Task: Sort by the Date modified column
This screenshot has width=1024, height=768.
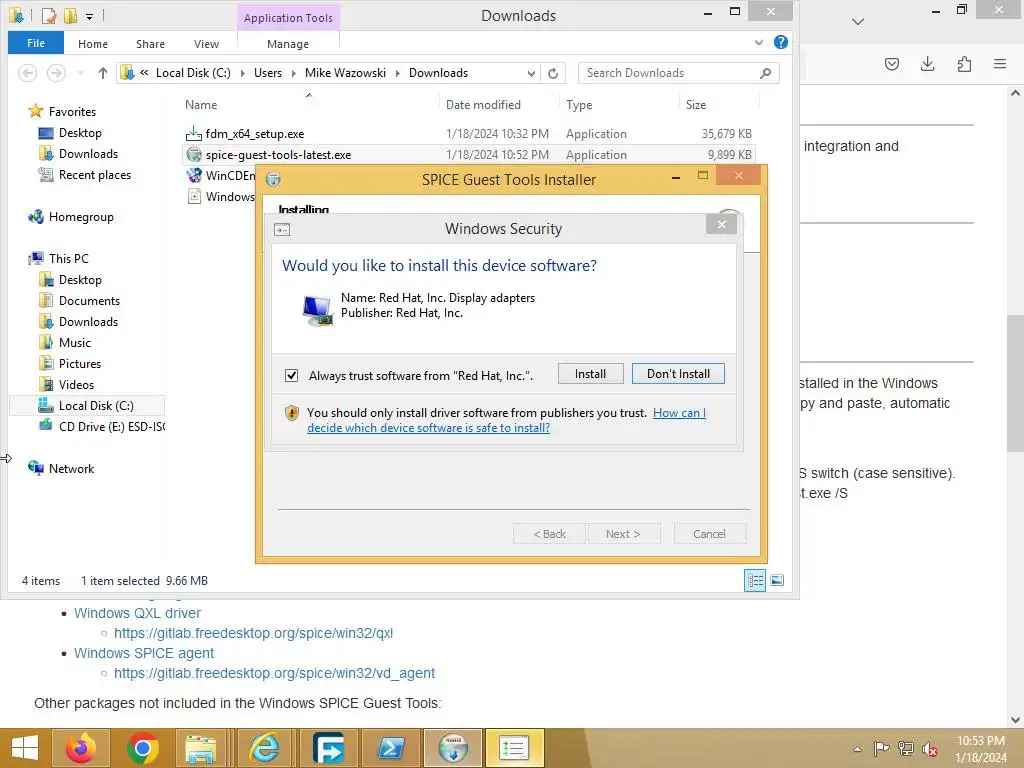Action: click(483, 104)
